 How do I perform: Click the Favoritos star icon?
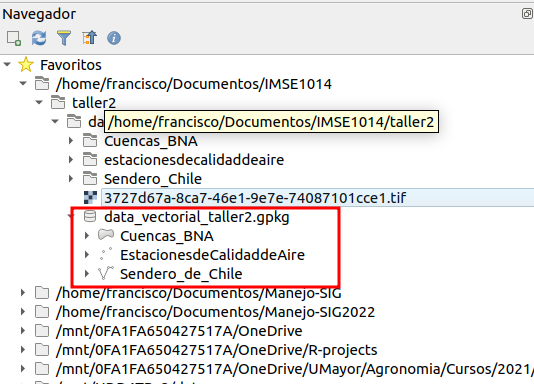tap(26, 65)
